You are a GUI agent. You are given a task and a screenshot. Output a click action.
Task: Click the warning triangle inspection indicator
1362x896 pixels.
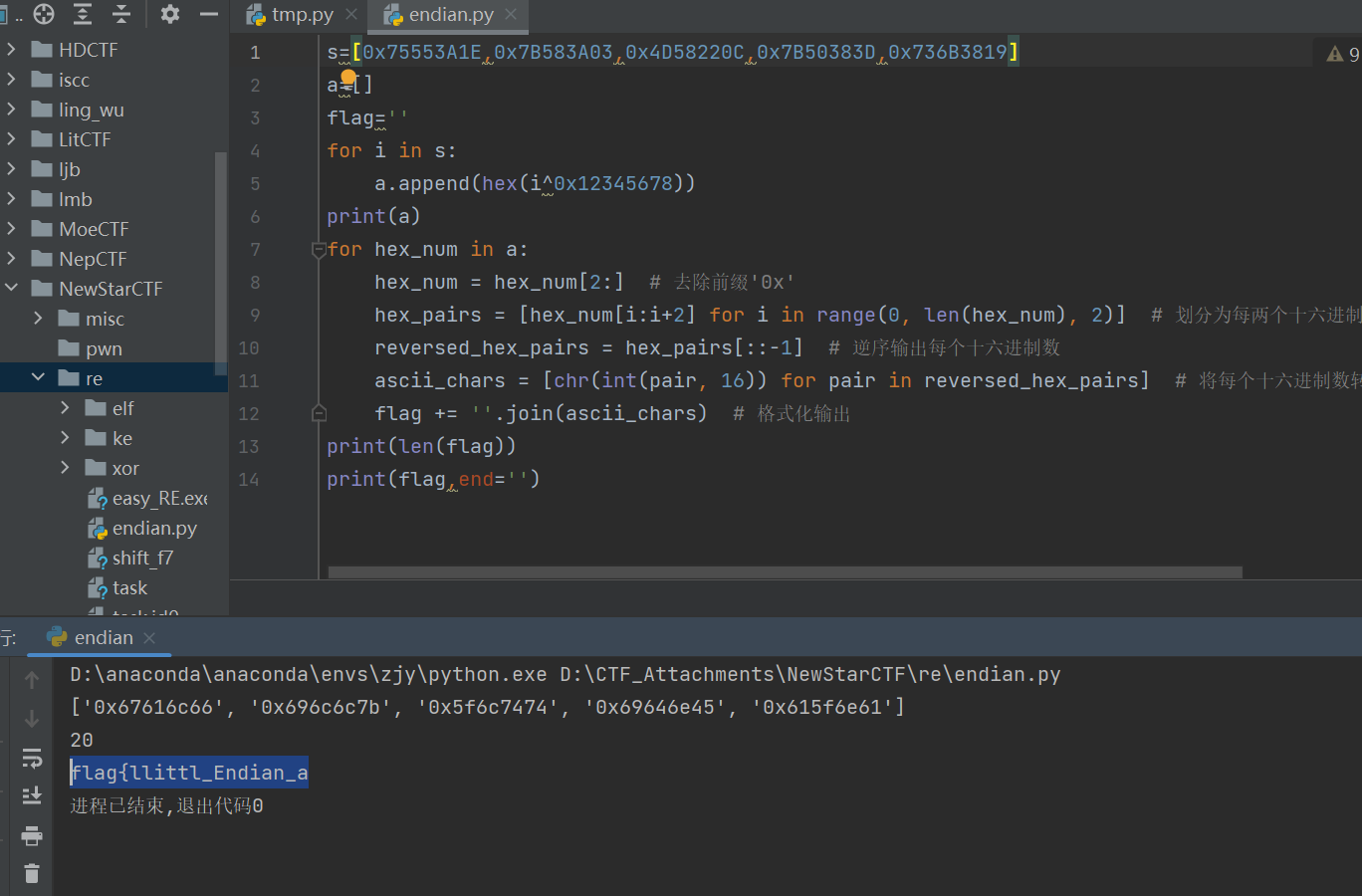[x=1335, y=54]
